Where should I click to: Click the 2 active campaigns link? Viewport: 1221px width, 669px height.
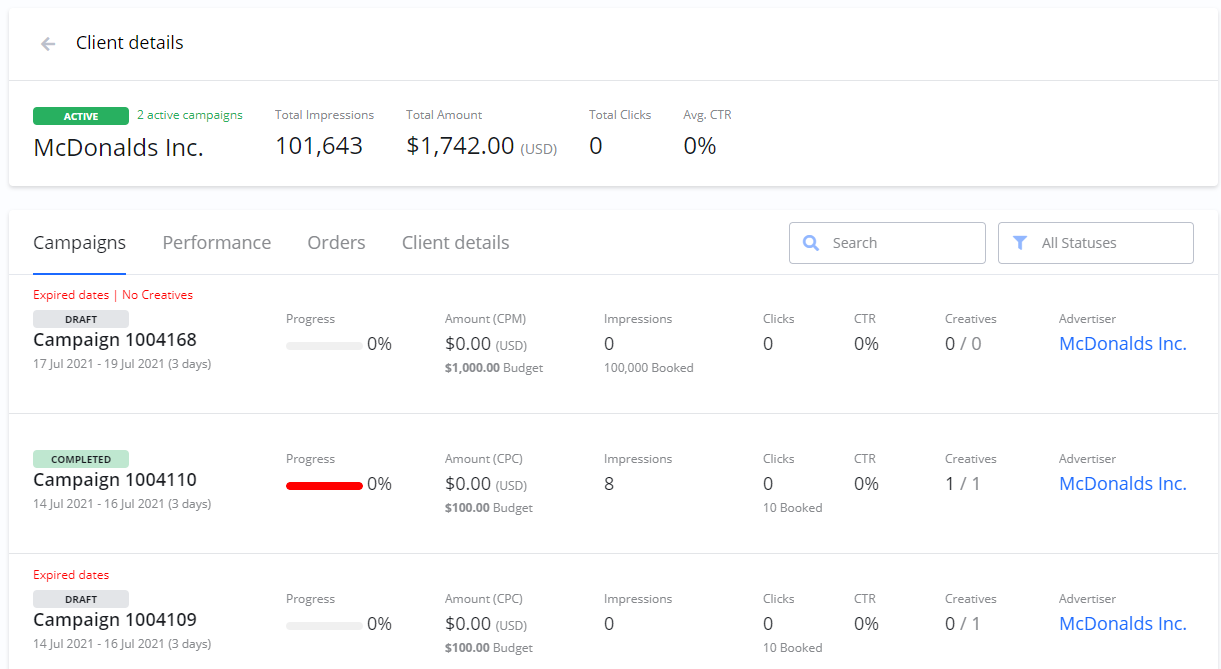pos(190,115)
